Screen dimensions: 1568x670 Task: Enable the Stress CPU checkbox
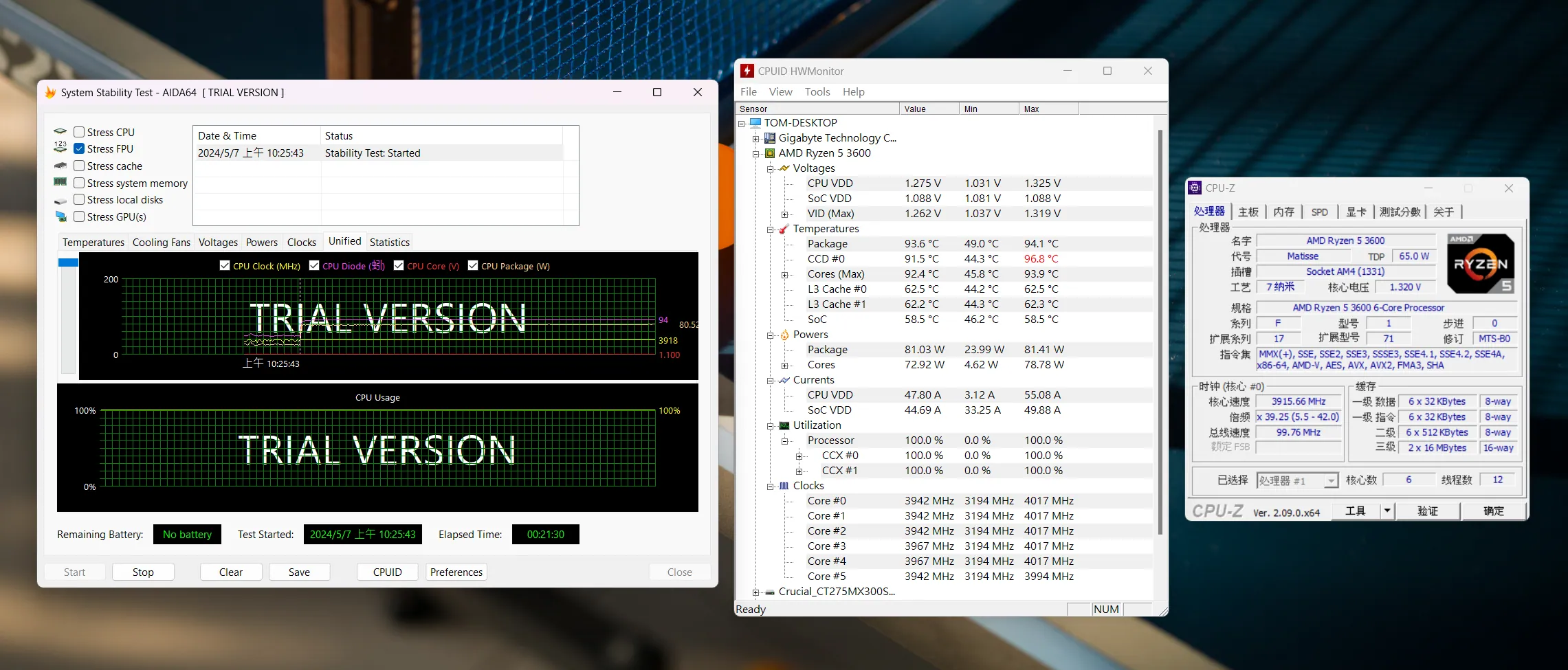click(x=79, y=132)
